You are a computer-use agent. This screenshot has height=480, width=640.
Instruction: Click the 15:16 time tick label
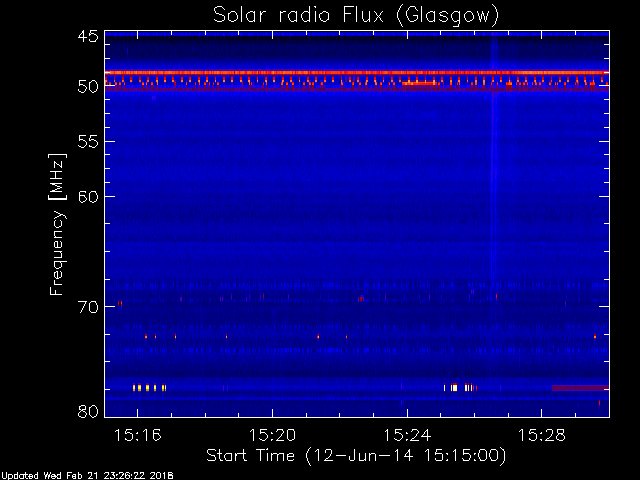138,435
